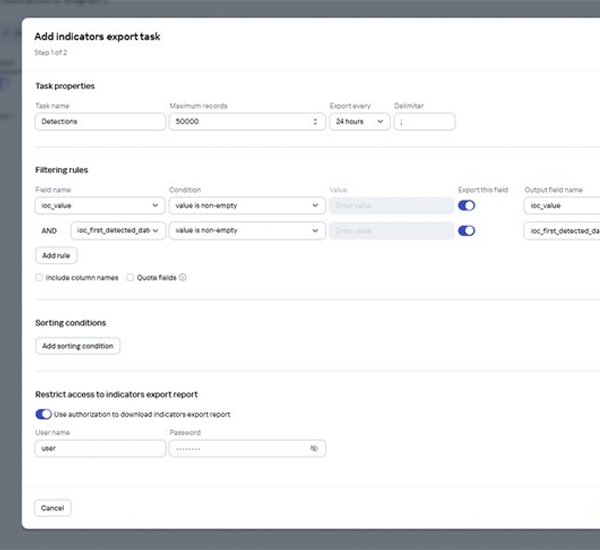Screen dimensions: 600x550
Task: Click the Step 1 of 2 text
Action: [51, 52]
